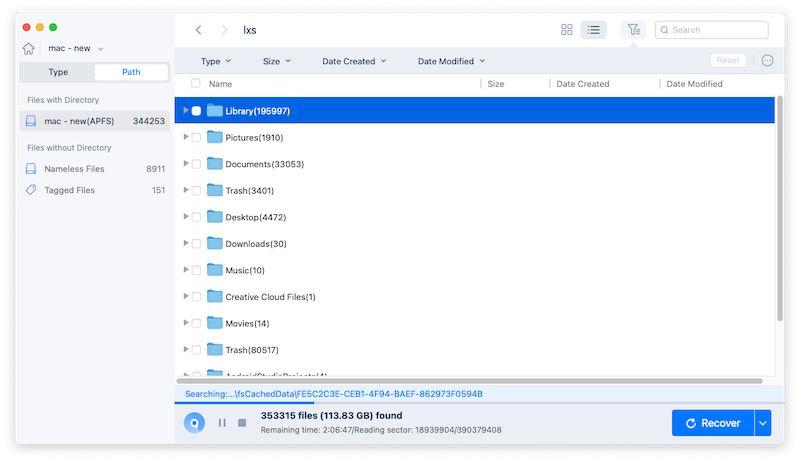800x462 pixels.
Task: Open the more options ellipsis button
Action: pos(767,61)
